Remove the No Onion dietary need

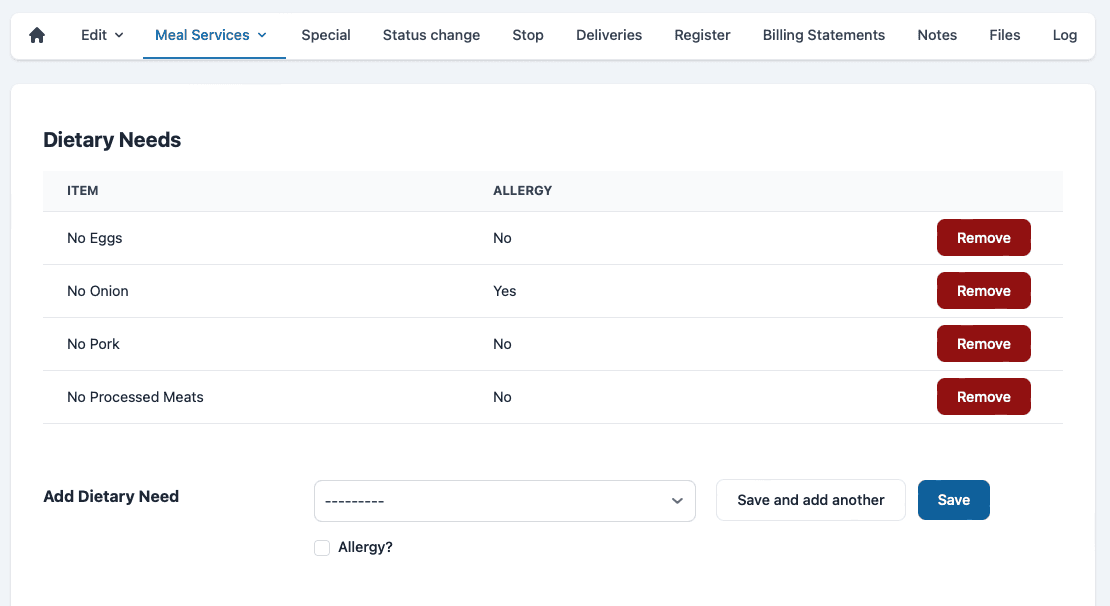983,291
